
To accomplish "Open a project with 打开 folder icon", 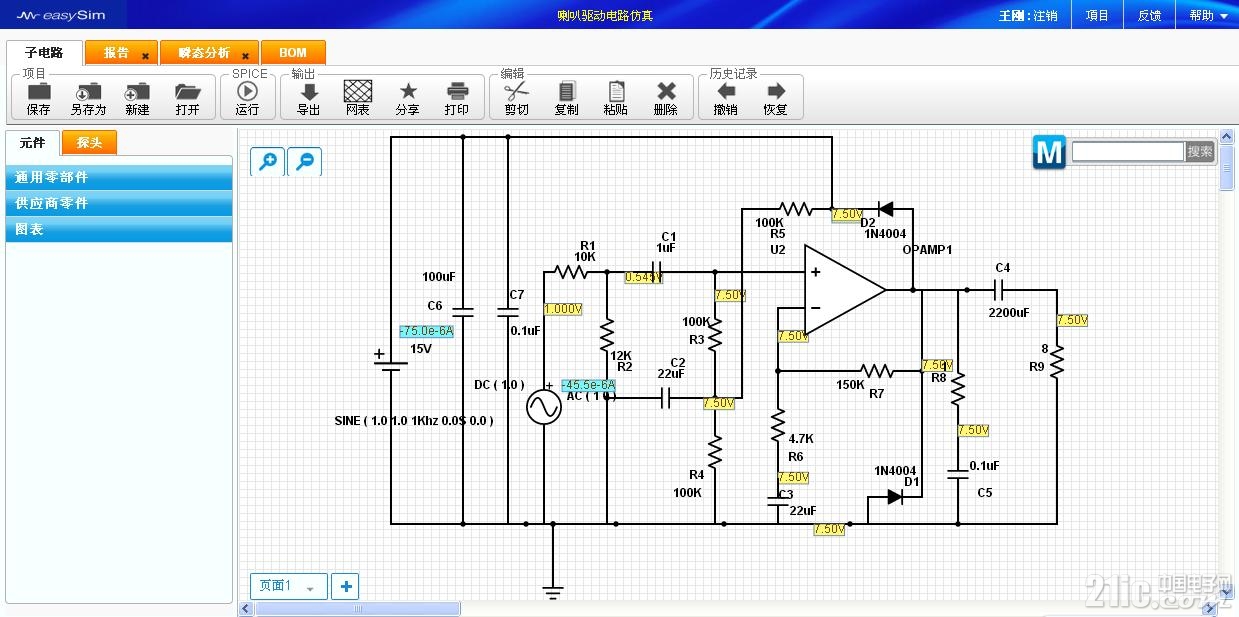I will (187, 91).
